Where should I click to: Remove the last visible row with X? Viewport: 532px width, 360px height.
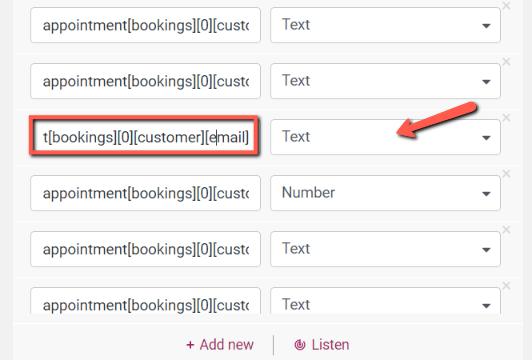tap(506, 286)
